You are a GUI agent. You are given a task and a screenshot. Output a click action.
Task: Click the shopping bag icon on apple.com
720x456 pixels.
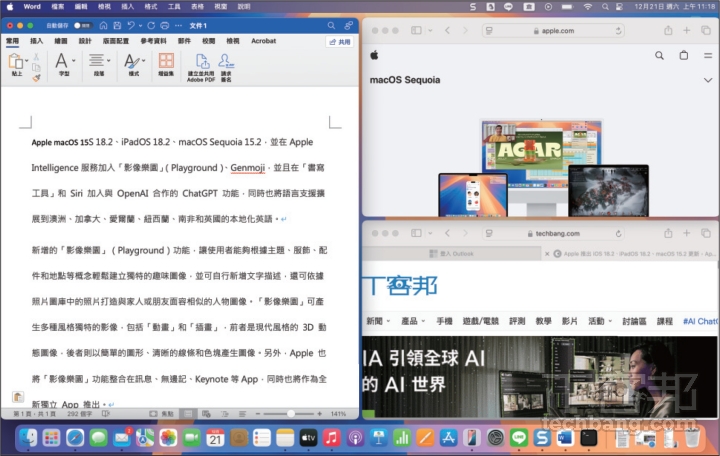click(x=684, y=55)
